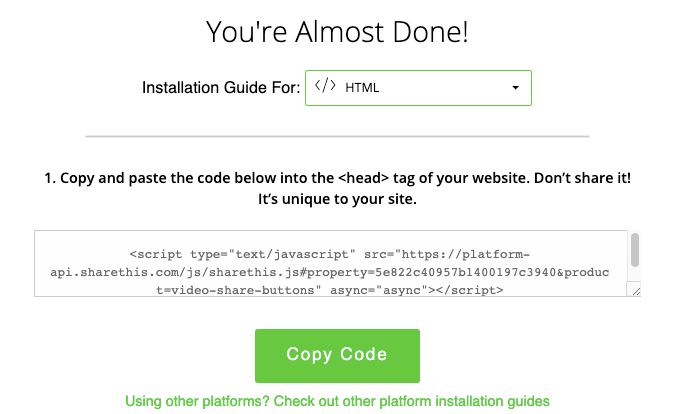The width and height of the screenshot is (675, 414).
Task: Click the HTML code brackets icon
Action: [325, 86]
